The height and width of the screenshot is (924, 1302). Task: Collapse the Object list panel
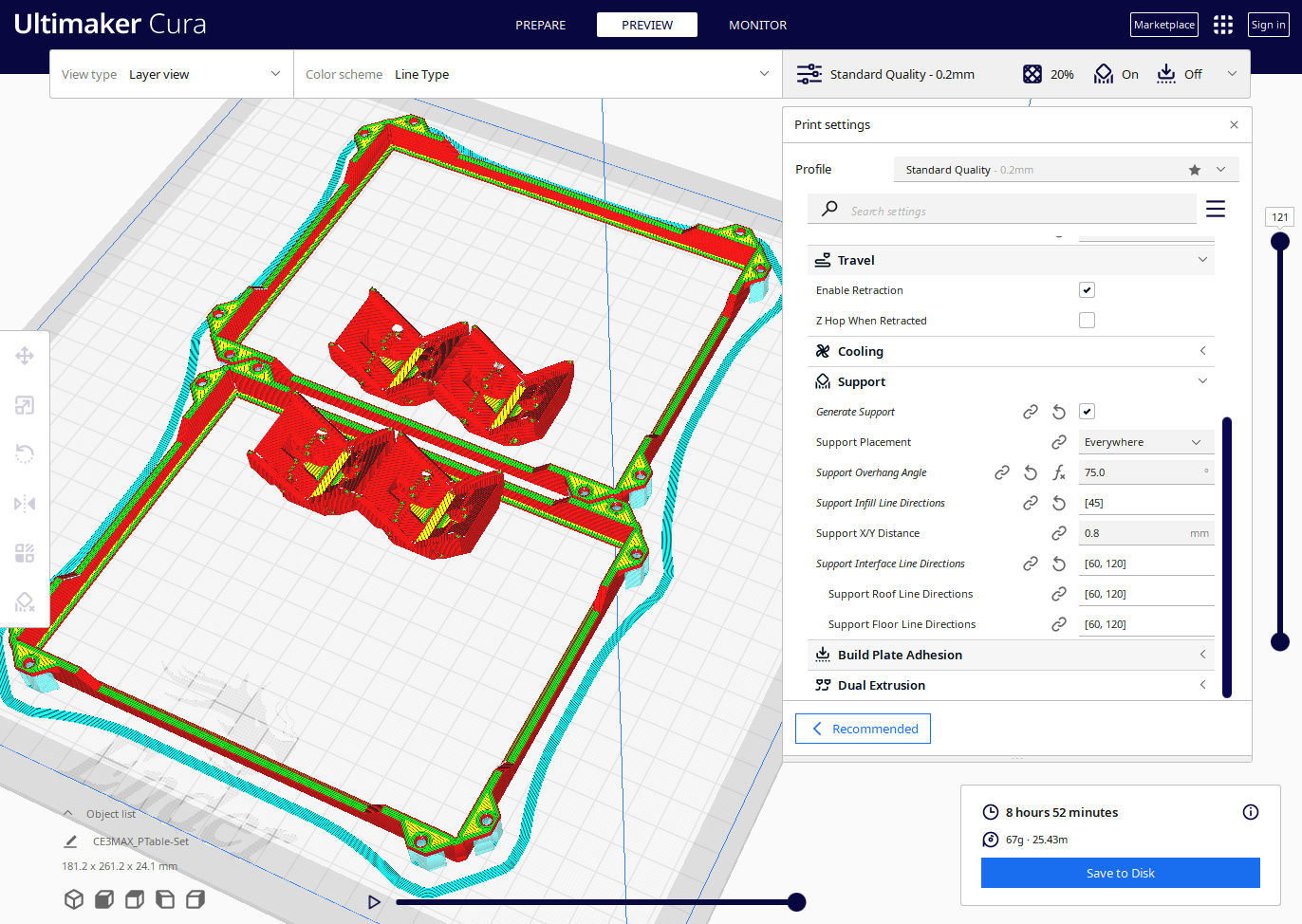point(99,814)
